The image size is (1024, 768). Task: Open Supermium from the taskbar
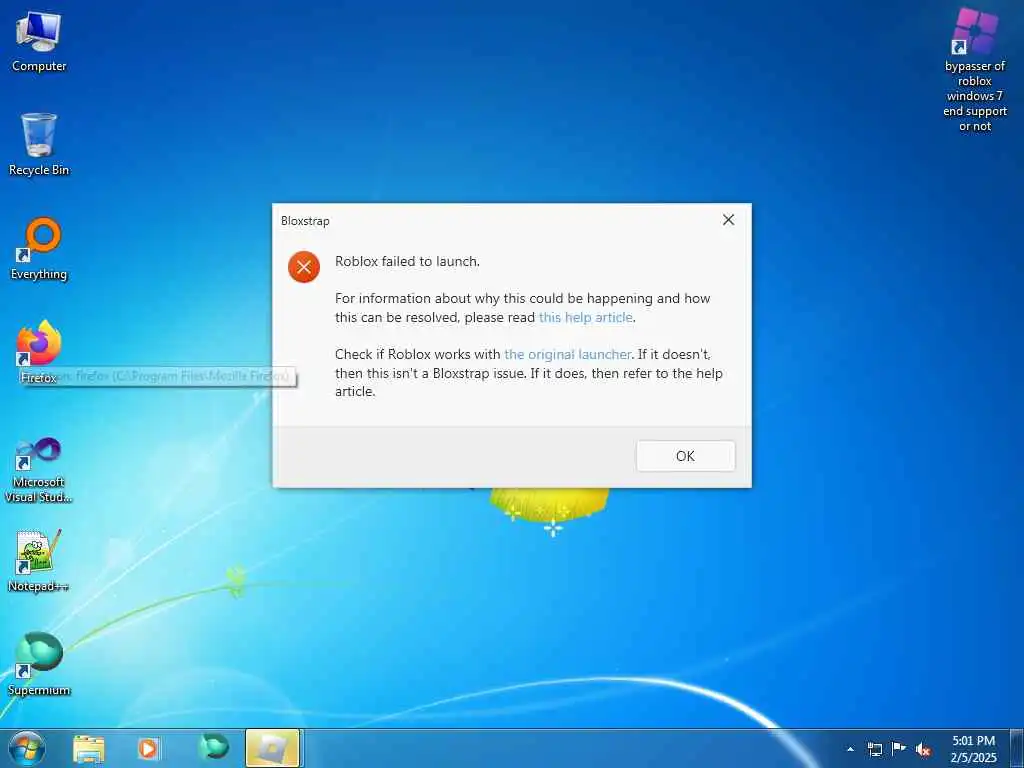tap(214, 747)
